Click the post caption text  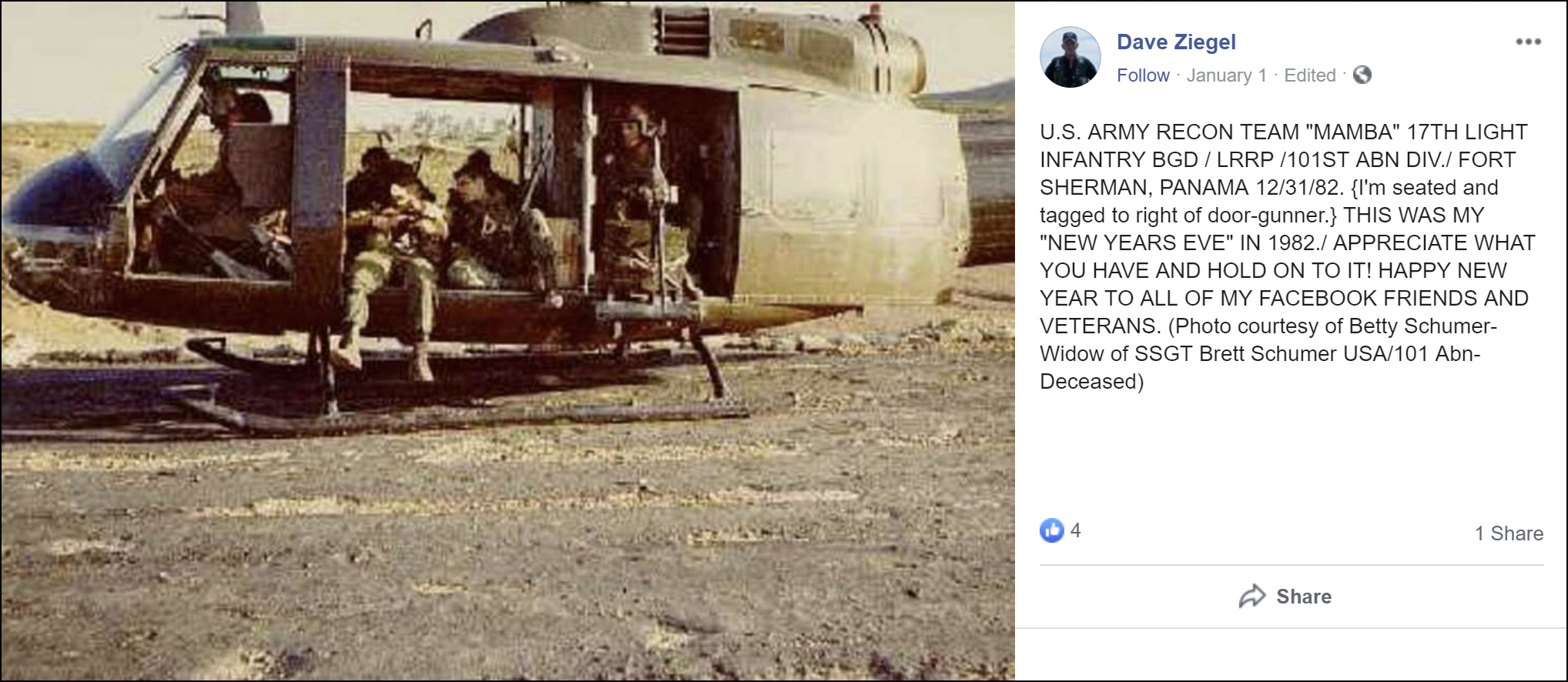click(x=1286, y=256)
